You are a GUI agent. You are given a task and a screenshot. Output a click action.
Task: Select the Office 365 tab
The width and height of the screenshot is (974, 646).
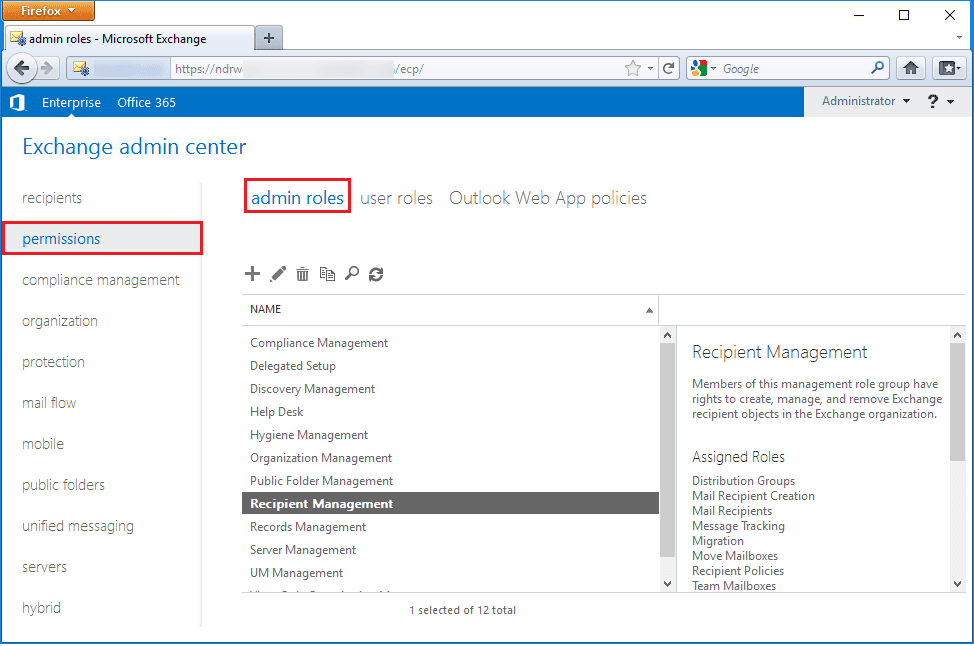click(x=147, y=102)
